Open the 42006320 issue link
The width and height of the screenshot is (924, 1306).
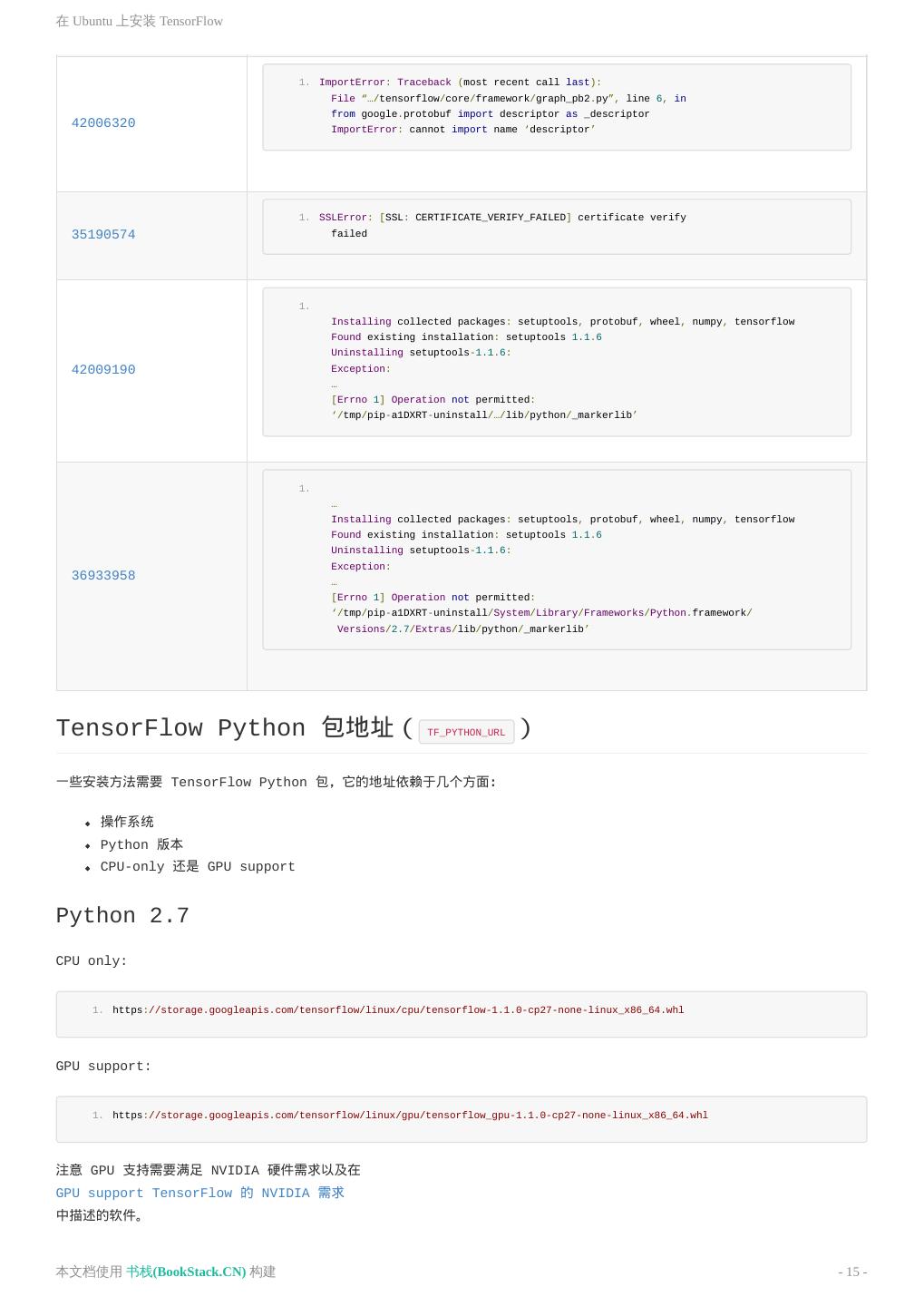coord(103,123)
